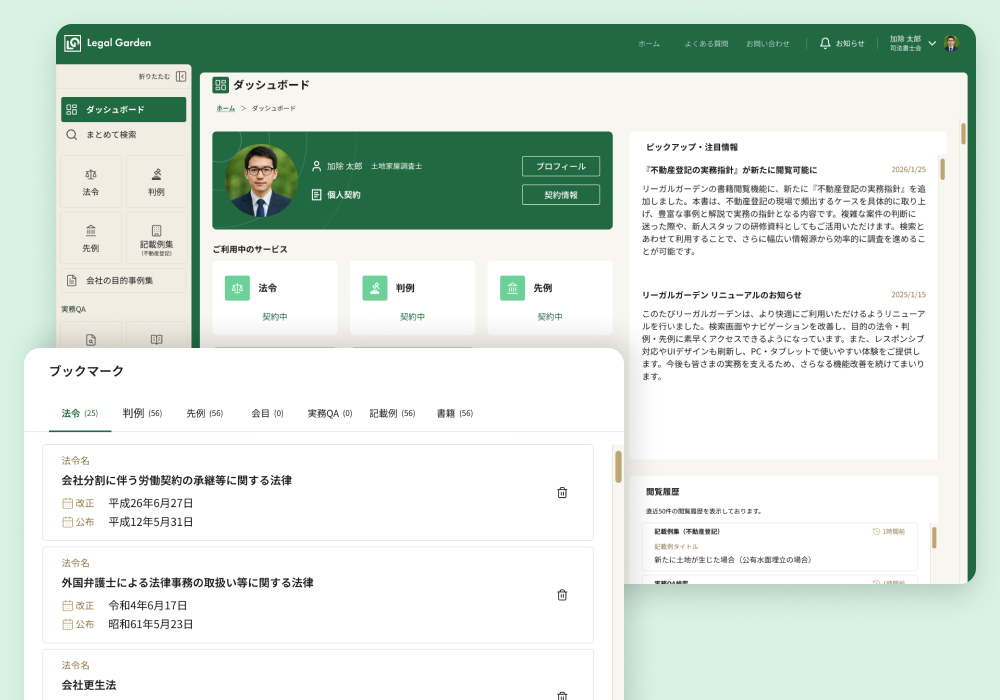Open the 判例 service card

coord(412,298)
